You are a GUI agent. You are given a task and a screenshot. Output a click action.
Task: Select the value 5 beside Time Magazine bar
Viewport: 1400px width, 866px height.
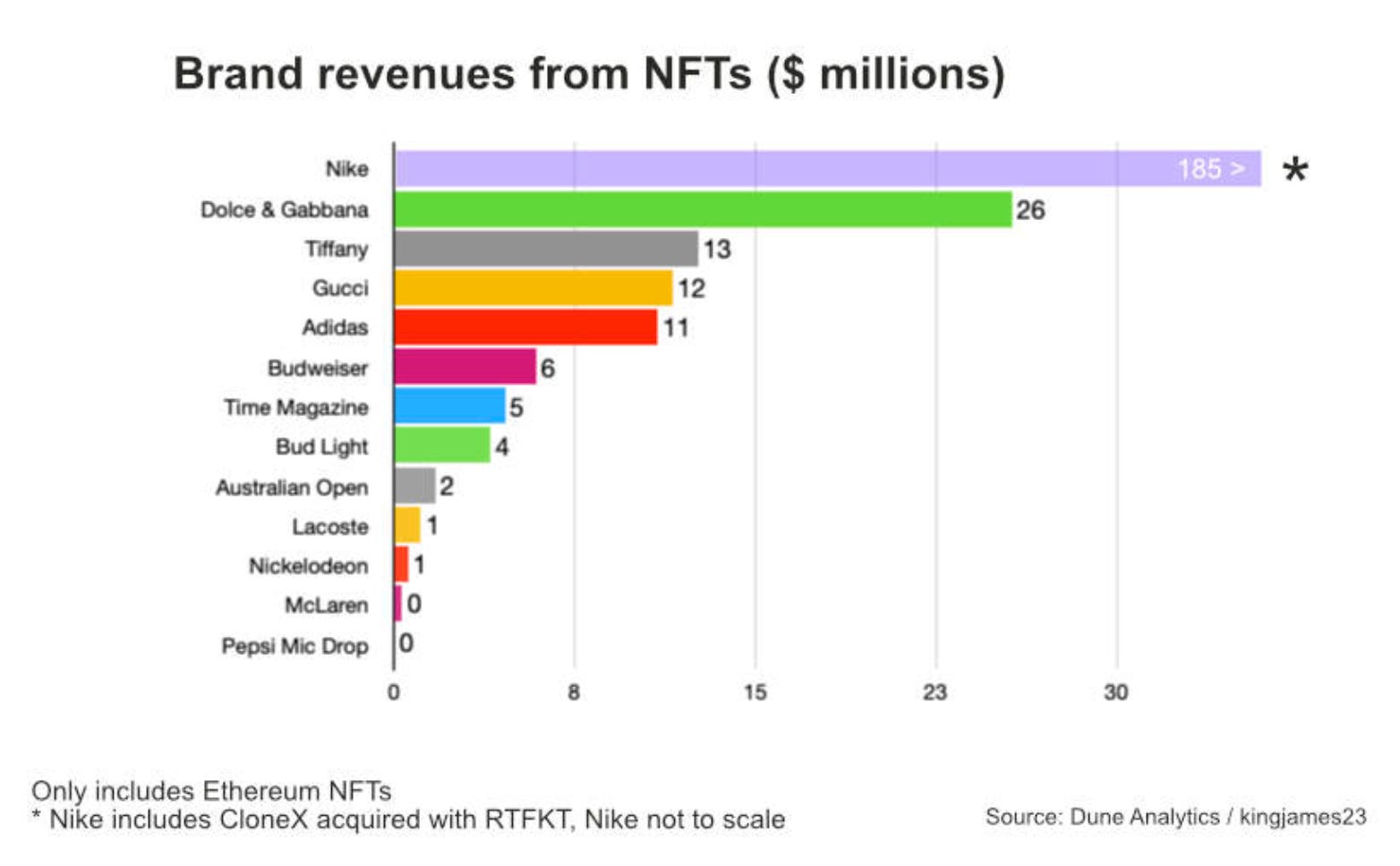(516, 408)
